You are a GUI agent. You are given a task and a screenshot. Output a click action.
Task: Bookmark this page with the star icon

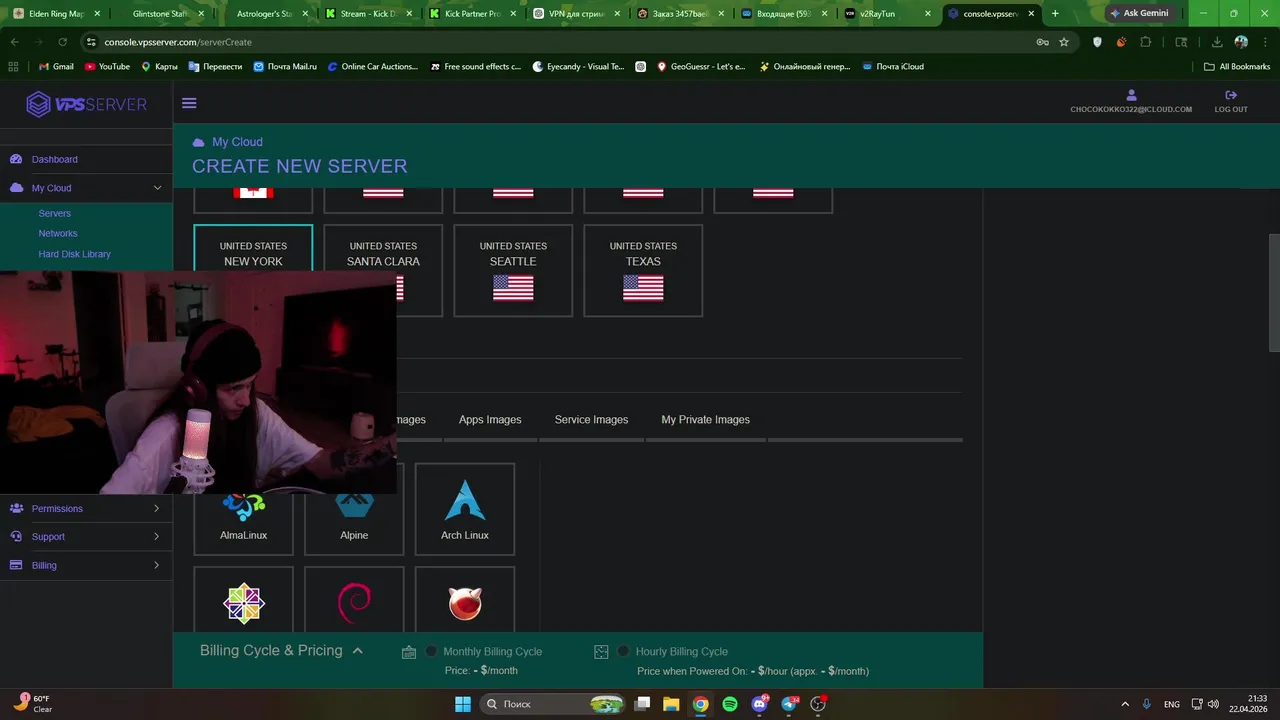tap(1064, 42)
